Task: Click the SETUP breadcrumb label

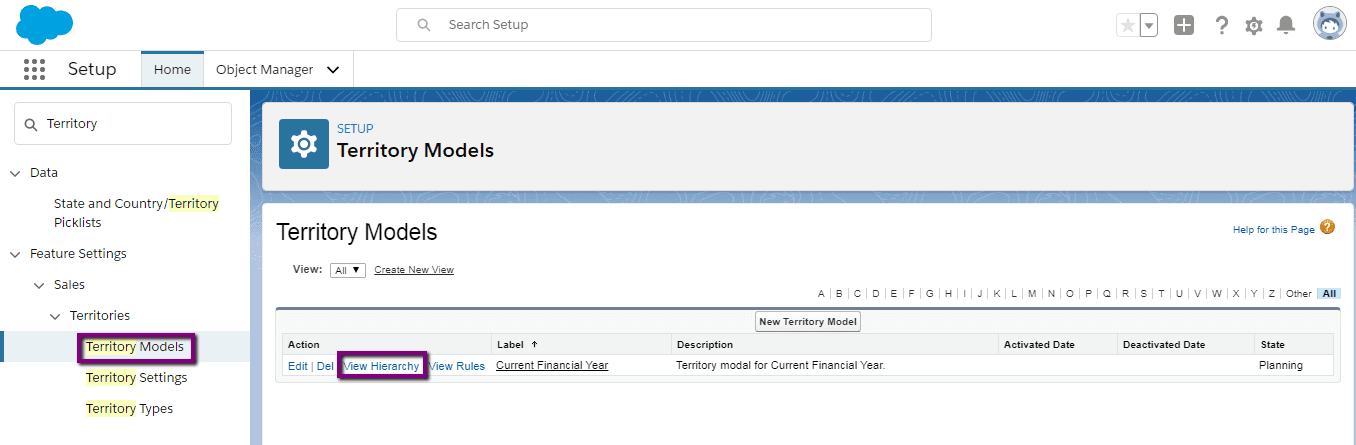Action: pyautogui.click(x=355, y=129)
